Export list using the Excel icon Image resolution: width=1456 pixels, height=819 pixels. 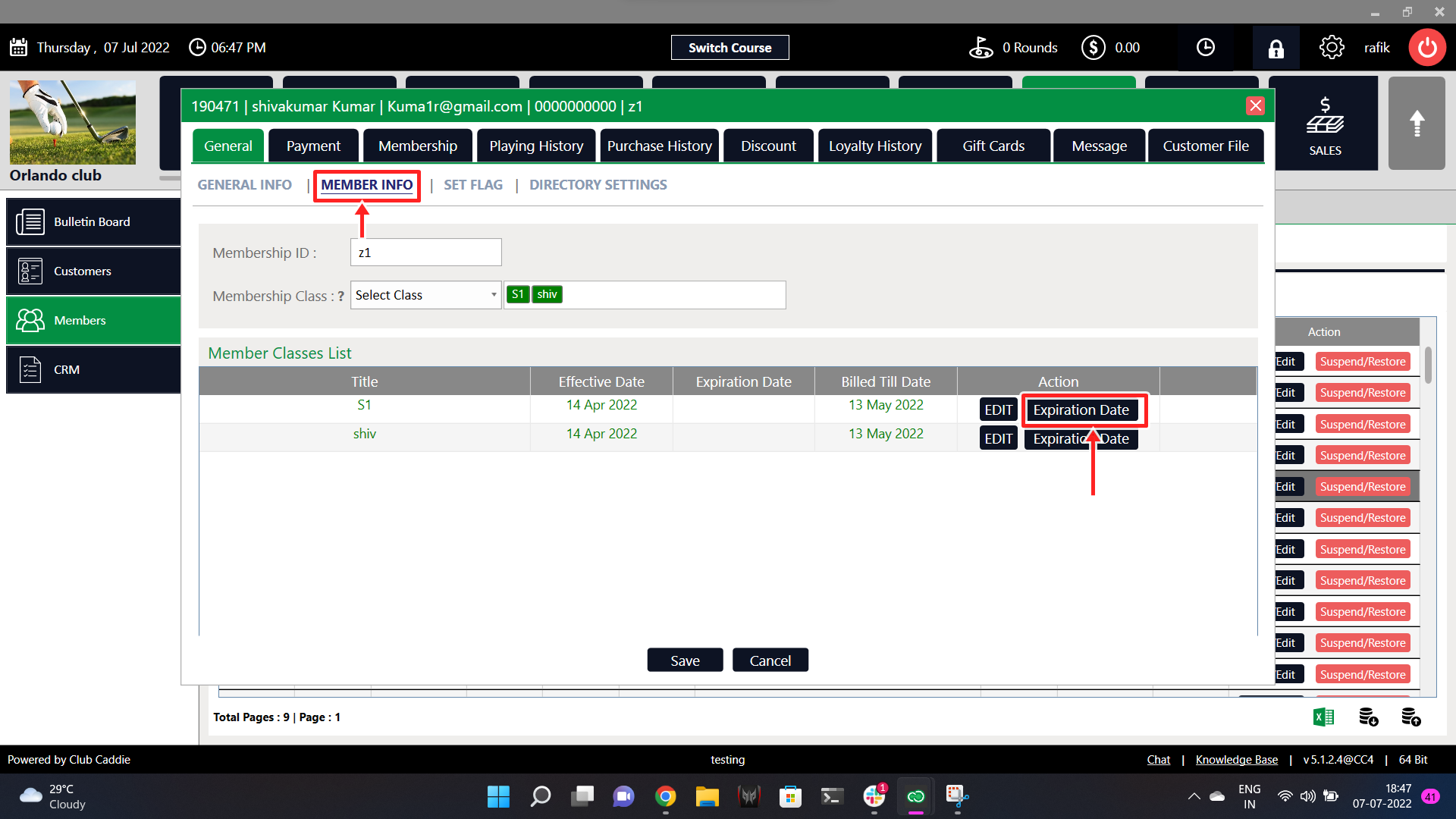[x=1323, y=717]
